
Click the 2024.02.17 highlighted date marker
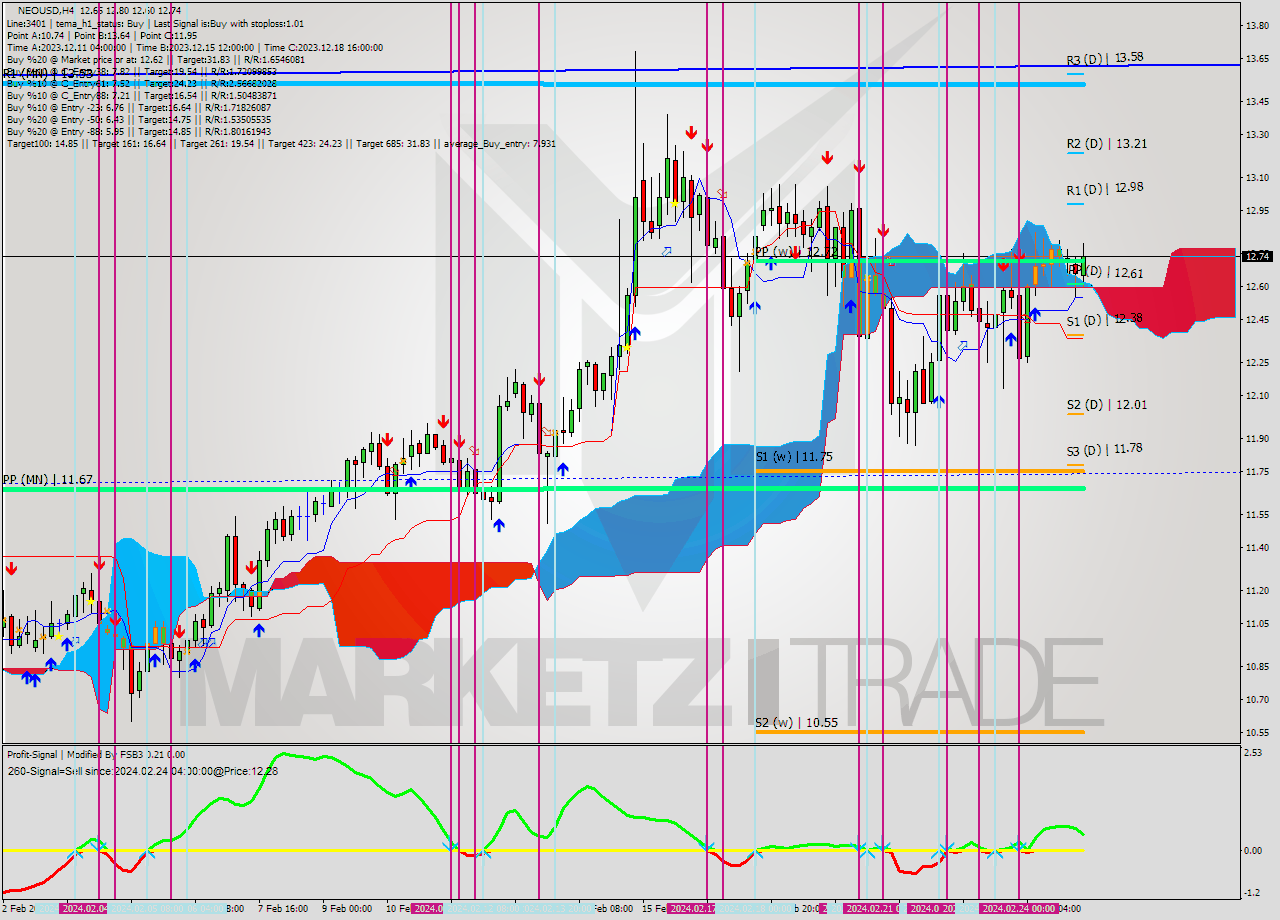tap(691, 908)
